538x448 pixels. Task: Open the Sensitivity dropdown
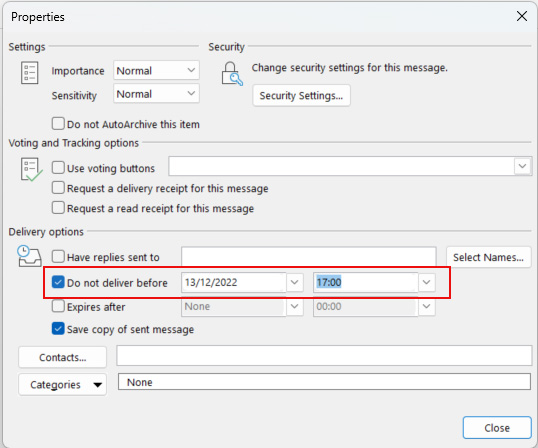click(156, 94)
